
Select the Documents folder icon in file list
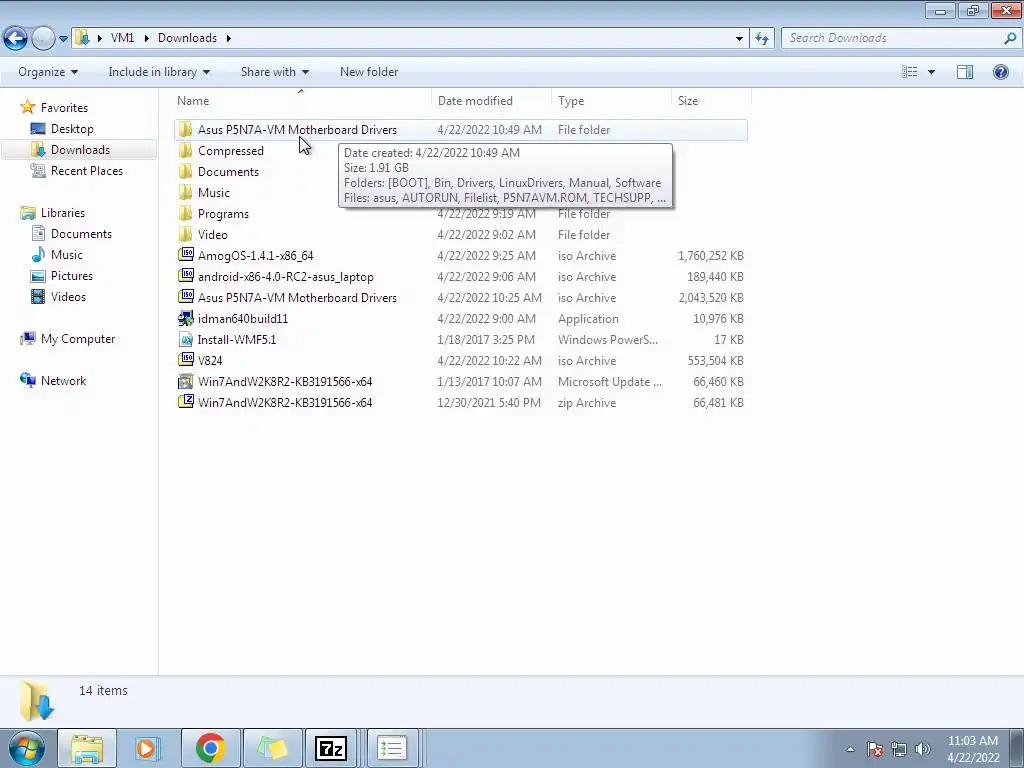185,172
